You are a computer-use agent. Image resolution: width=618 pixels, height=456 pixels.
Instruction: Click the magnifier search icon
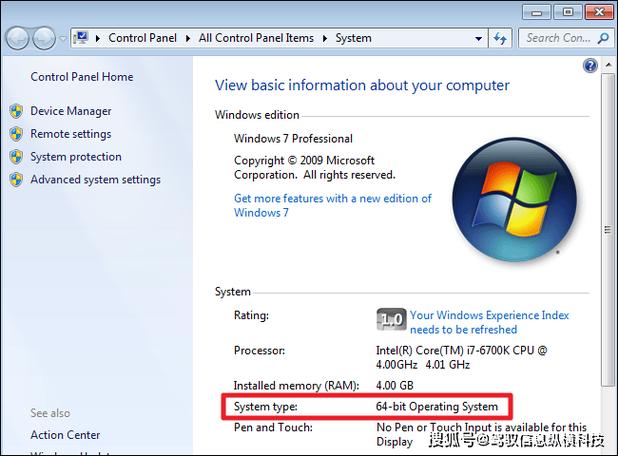(x=603, y=38)
